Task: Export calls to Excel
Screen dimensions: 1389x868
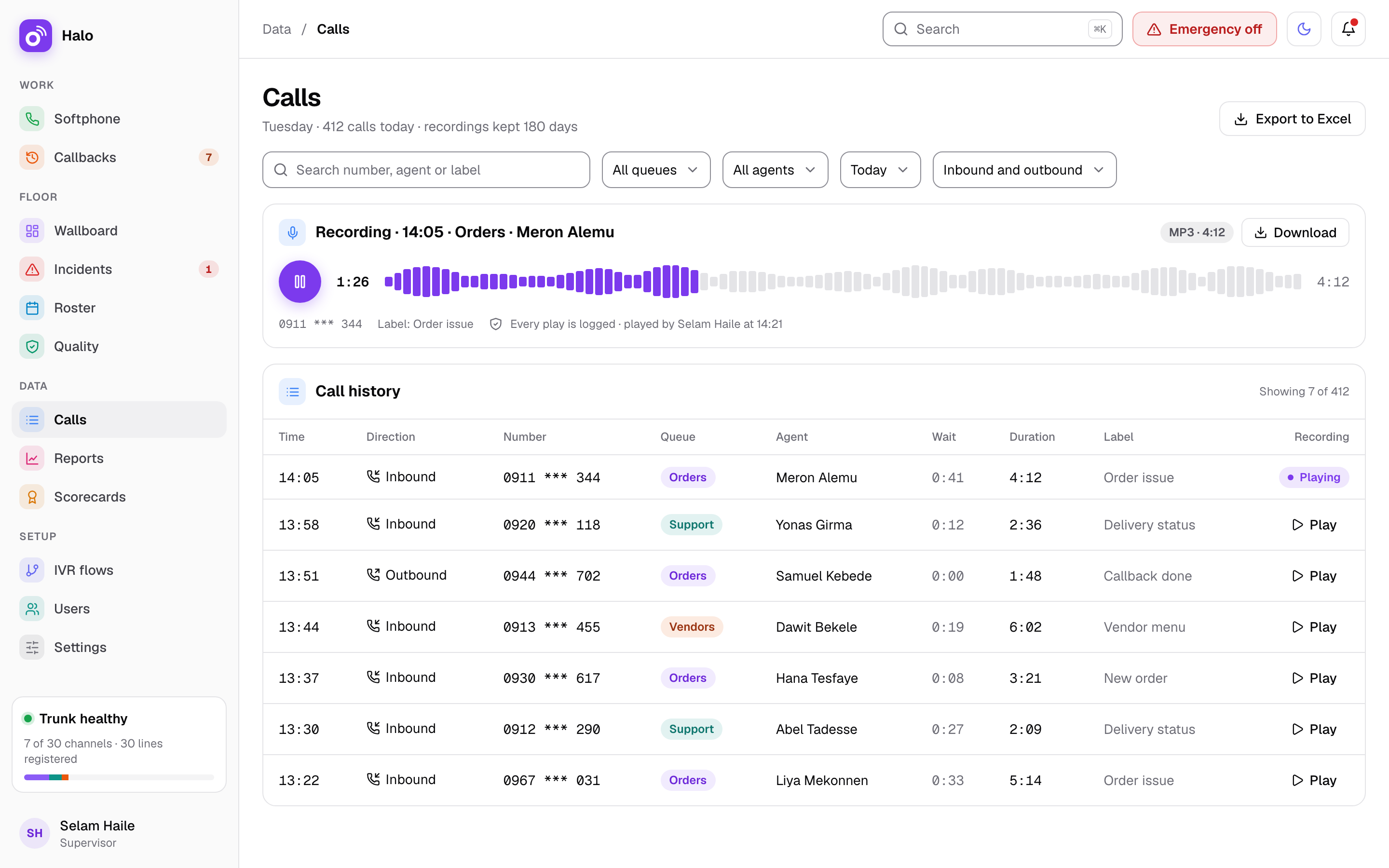Action: click(1292, 119)
